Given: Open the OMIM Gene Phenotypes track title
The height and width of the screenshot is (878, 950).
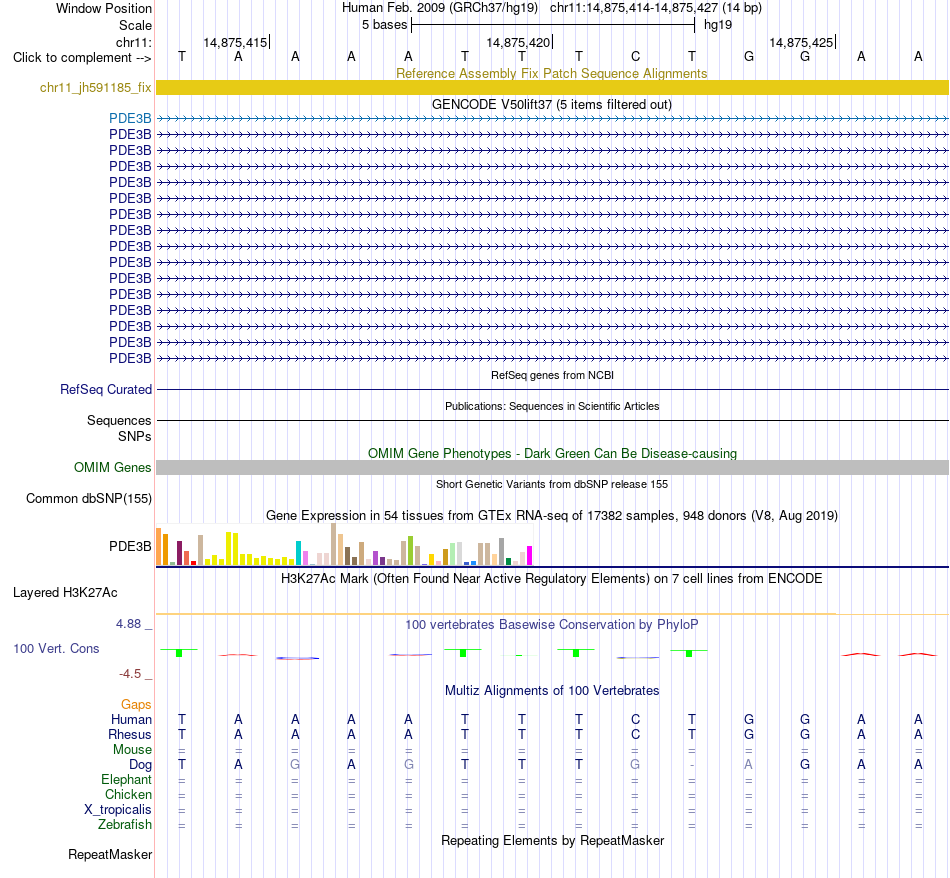Looking at the screenshot, I should click(552, 453).
